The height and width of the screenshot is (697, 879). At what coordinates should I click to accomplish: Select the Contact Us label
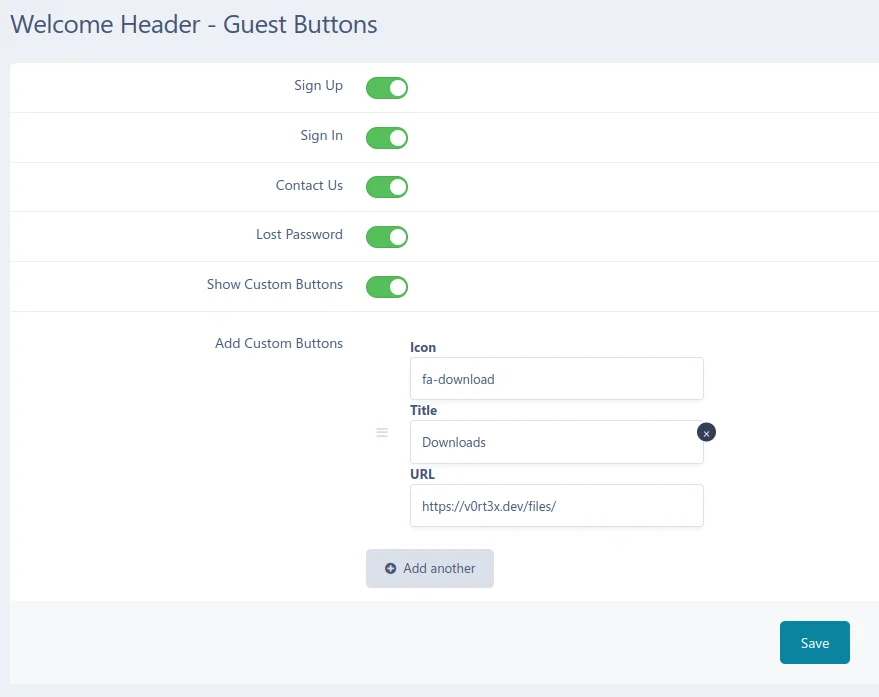click(x=309, y=185)
